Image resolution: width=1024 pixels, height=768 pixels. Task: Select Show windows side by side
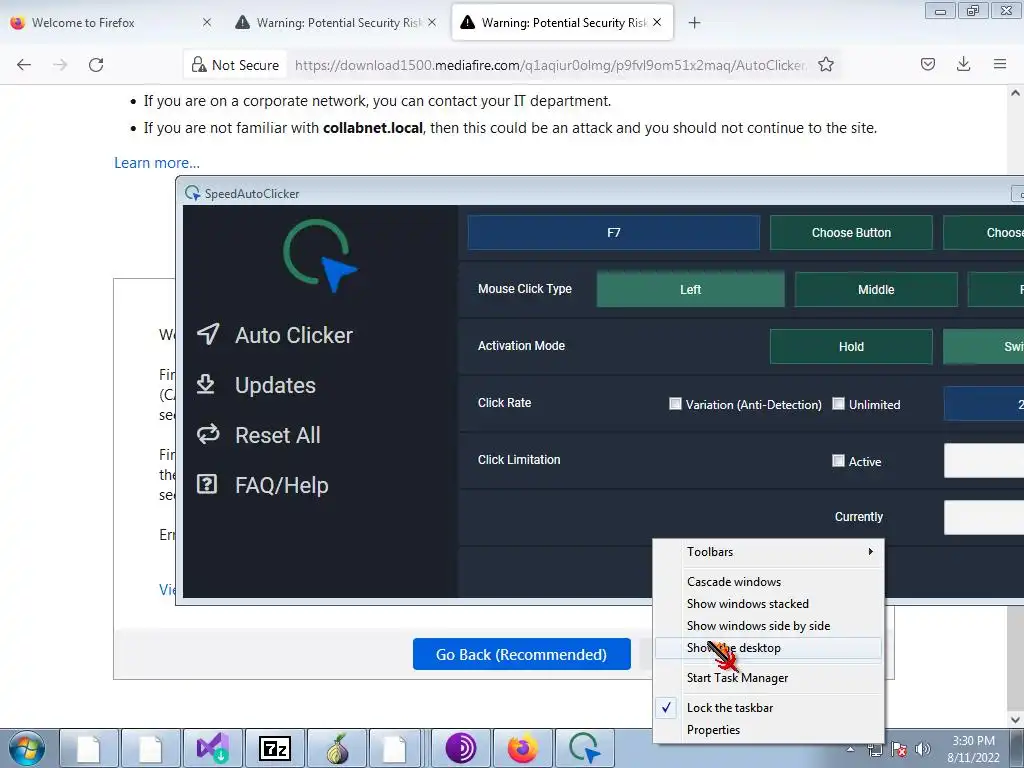[x=768, y=626]
